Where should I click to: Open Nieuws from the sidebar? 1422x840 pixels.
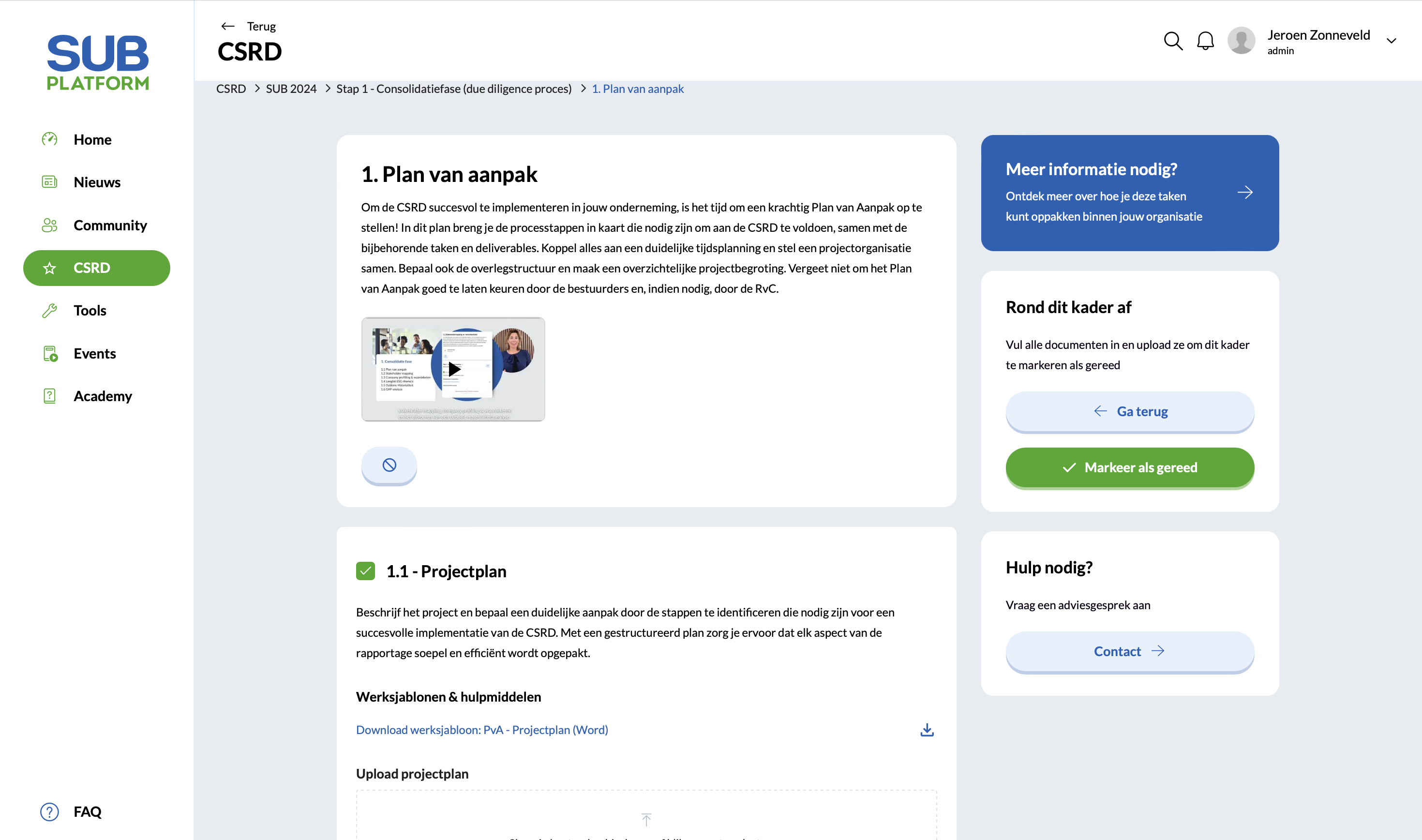(x=49, y=182)
